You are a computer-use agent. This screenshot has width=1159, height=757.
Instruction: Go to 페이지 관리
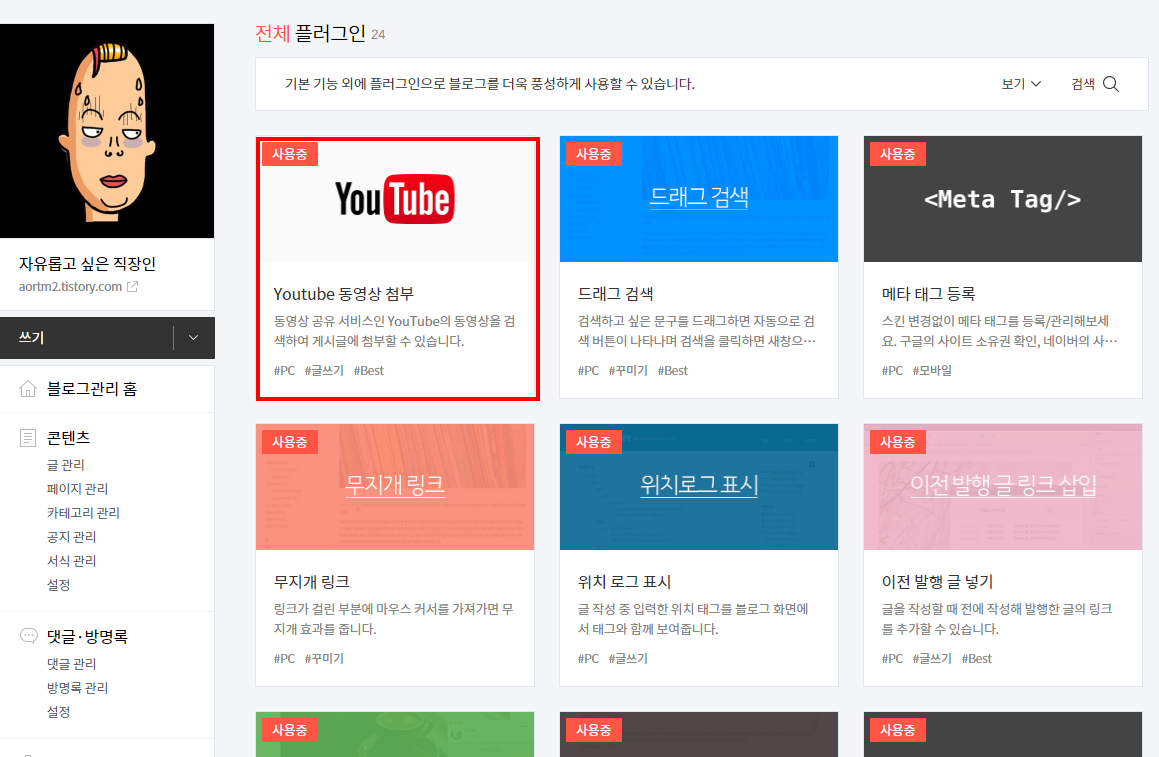78,489
